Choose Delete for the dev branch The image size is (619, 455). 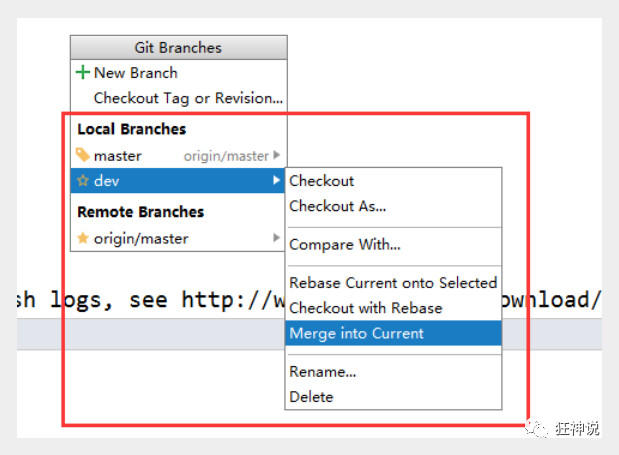coord(393,397)
